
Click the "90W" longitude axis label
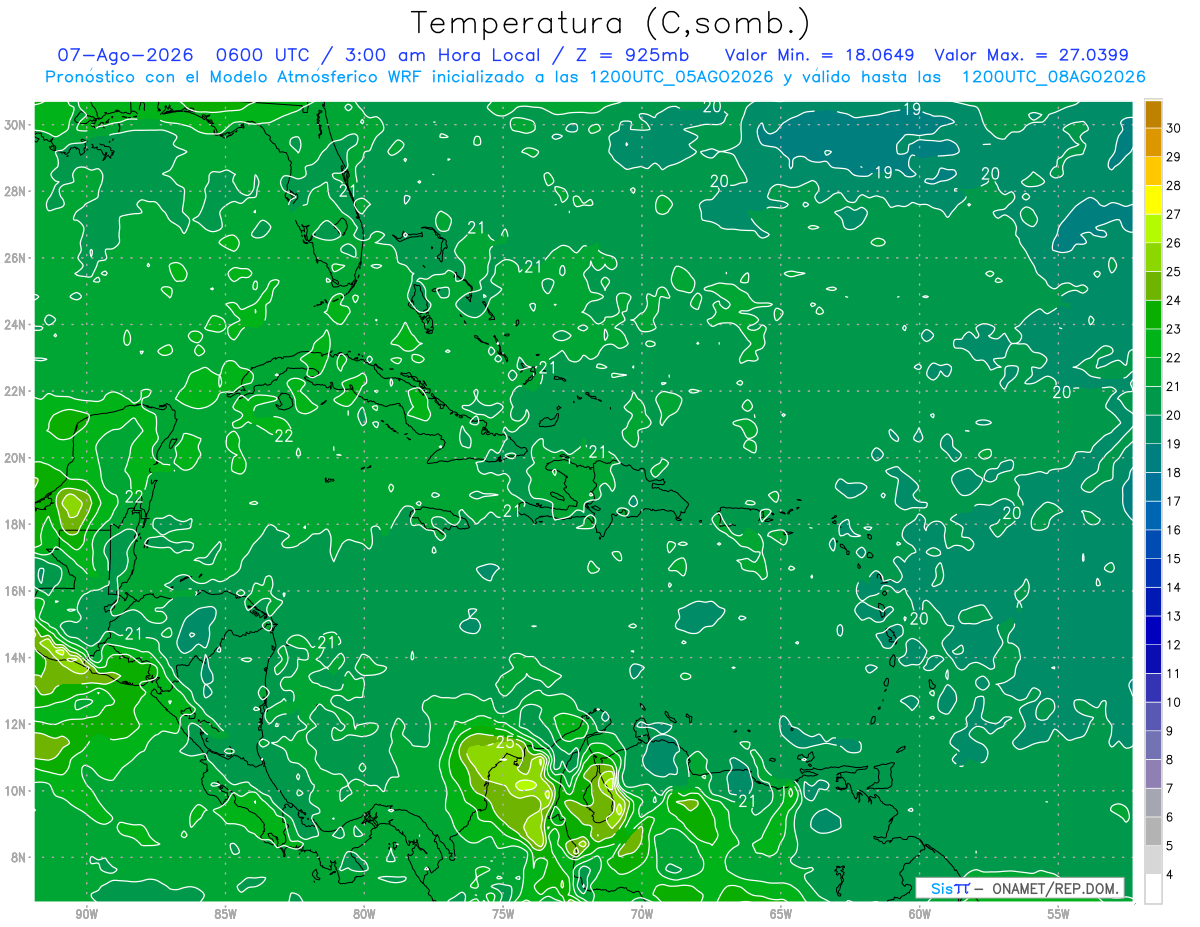tap(87, 914)
